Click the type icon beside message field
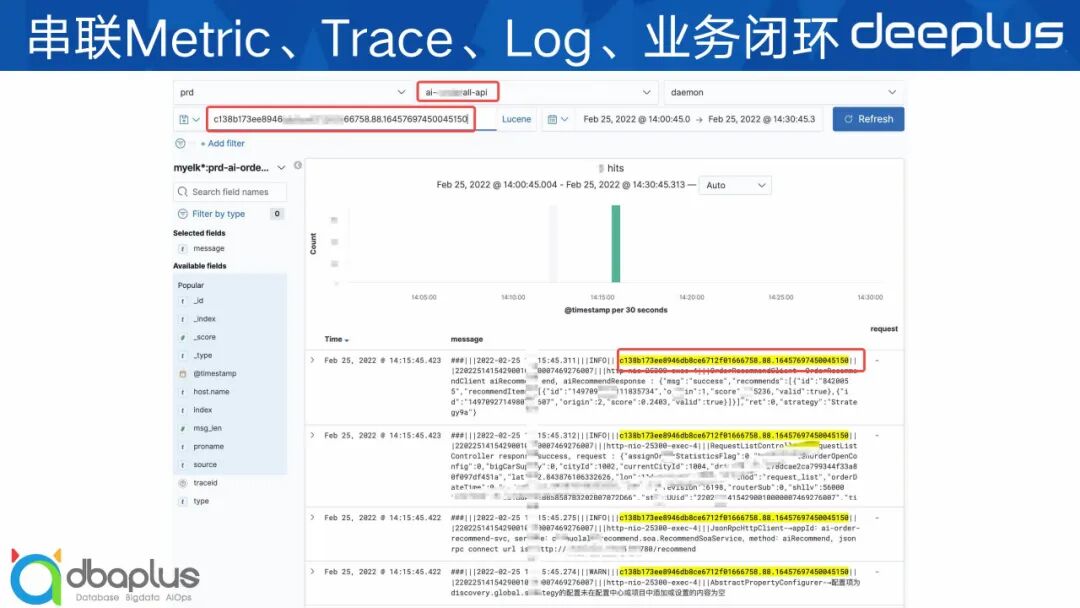 pos(183,249)
